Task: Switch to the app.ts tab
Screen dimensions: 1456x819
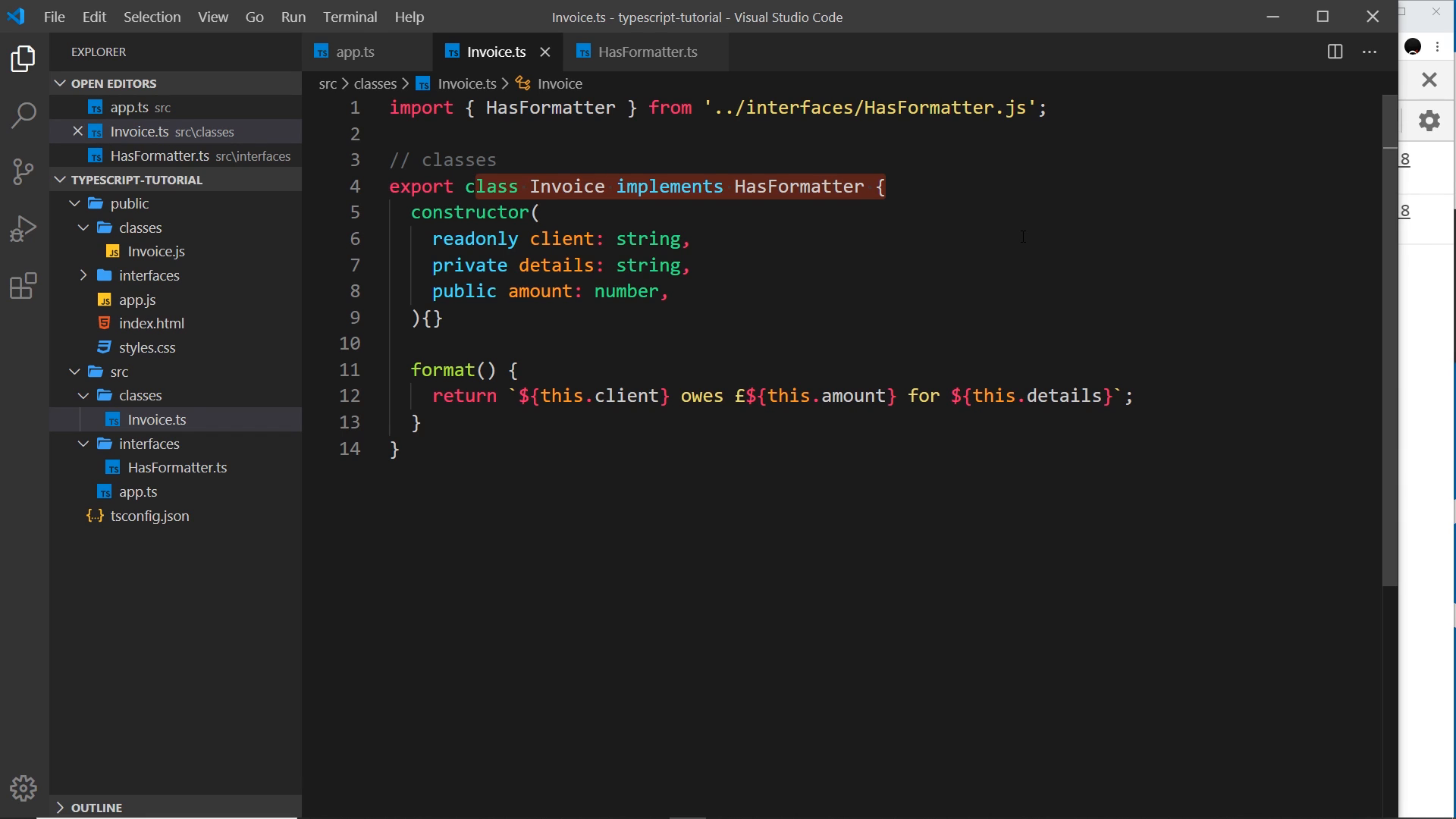Action: pyautogui.click(x=367, y=52)
